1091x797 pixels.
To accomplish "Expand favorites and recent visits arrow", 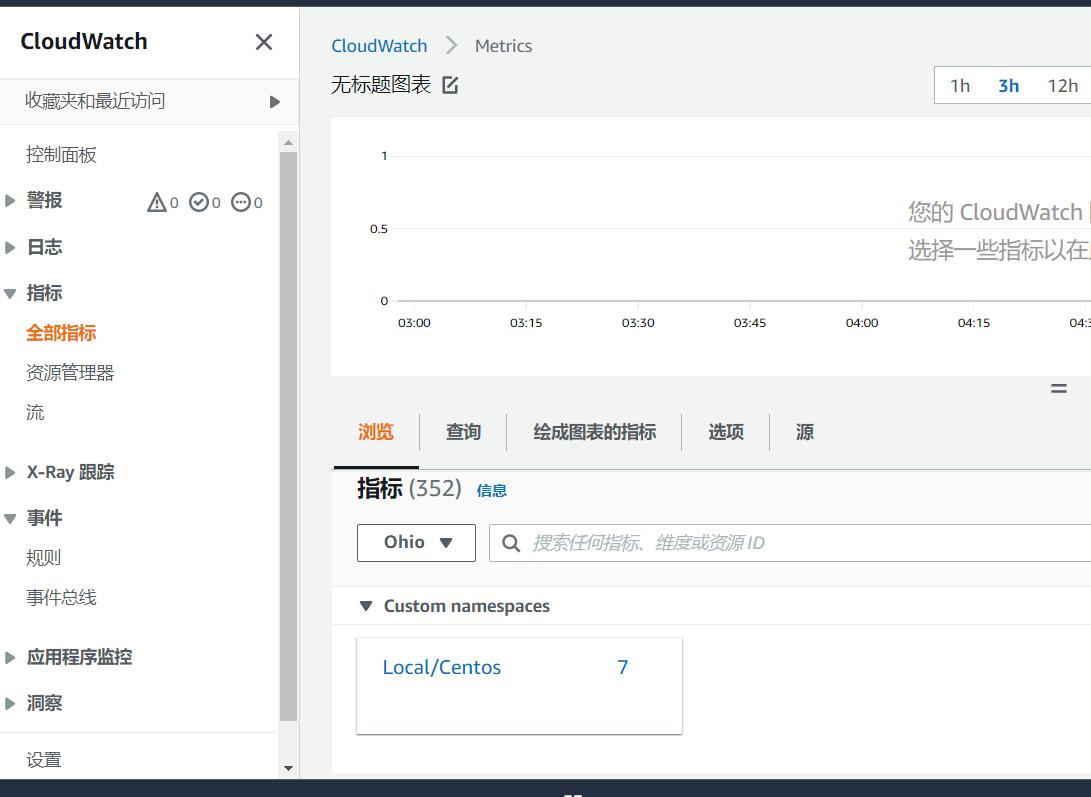I will point(275,102).
